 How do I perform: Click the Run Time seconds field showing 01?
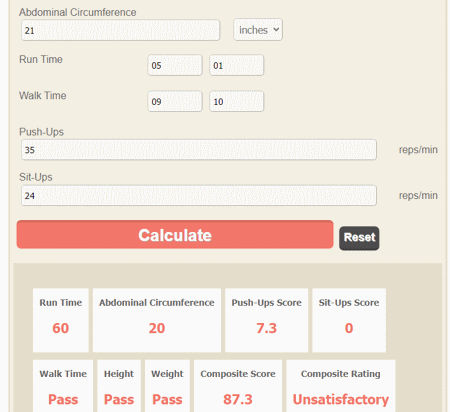pyautogui.click(x=236, y=65)
